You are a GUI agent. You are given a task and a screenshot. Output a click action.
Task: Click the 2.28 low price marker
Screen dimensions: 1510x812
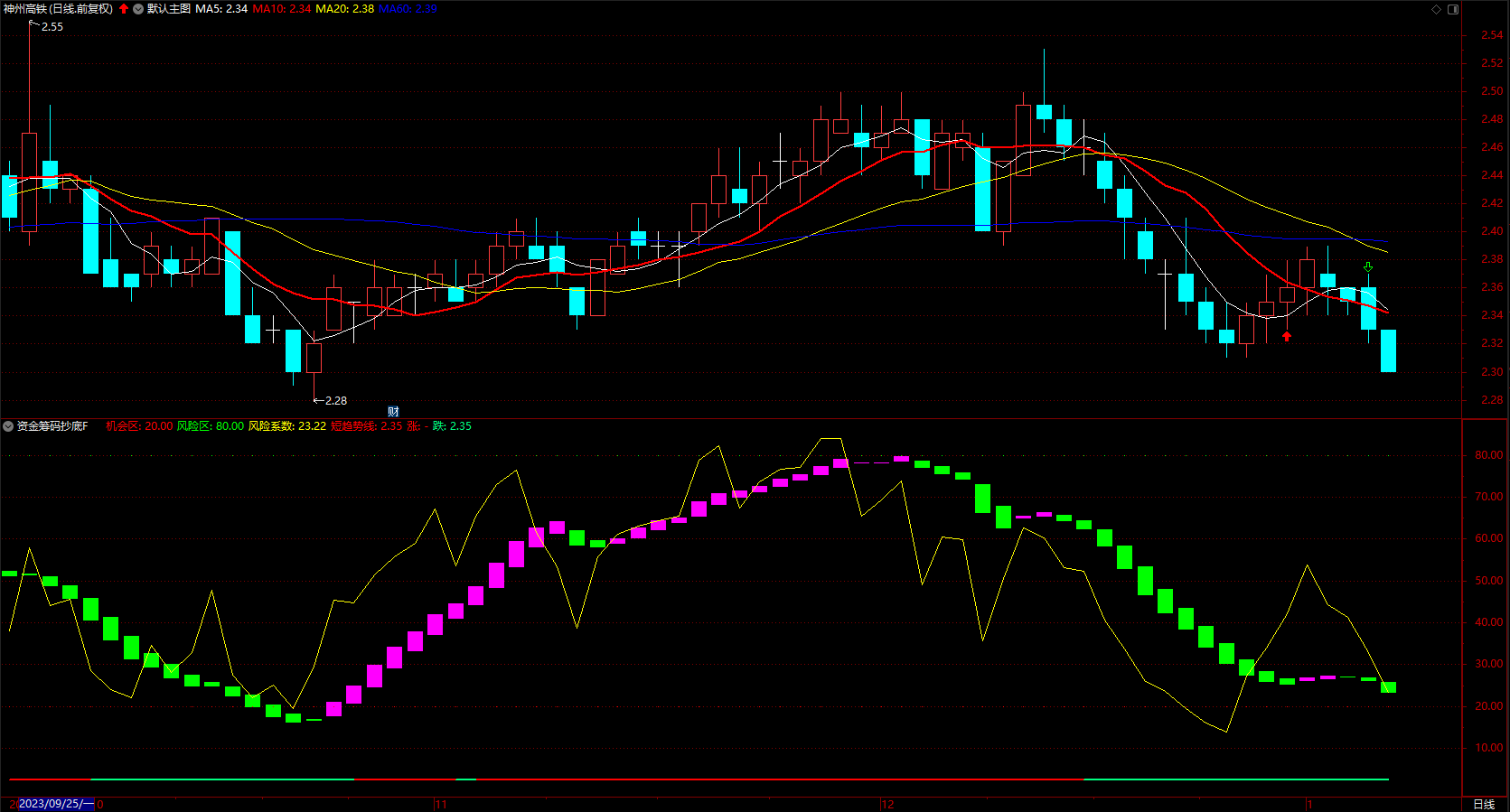tap(335, 401)
